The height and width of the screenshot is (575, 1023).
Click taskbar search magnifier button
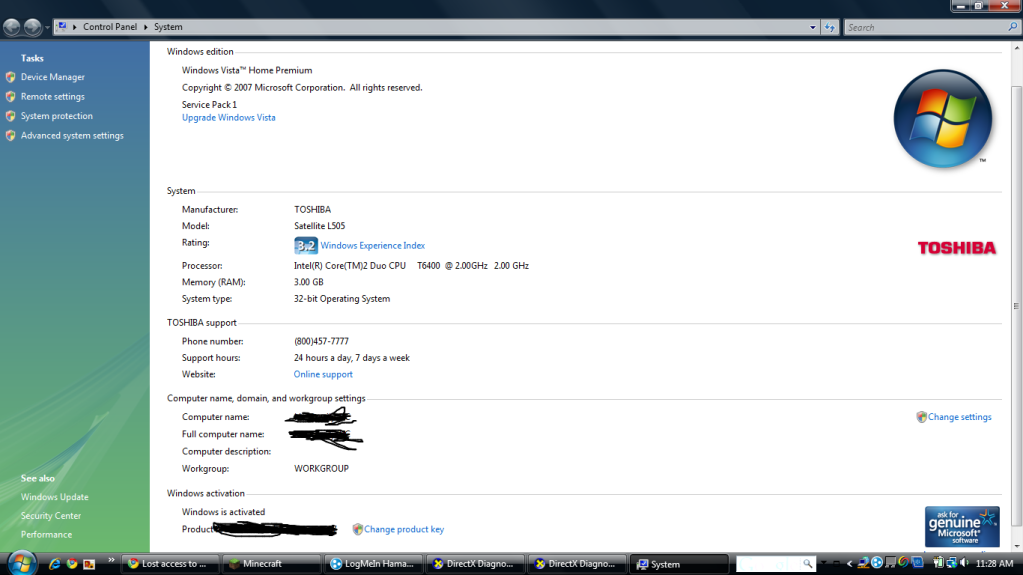808,564
